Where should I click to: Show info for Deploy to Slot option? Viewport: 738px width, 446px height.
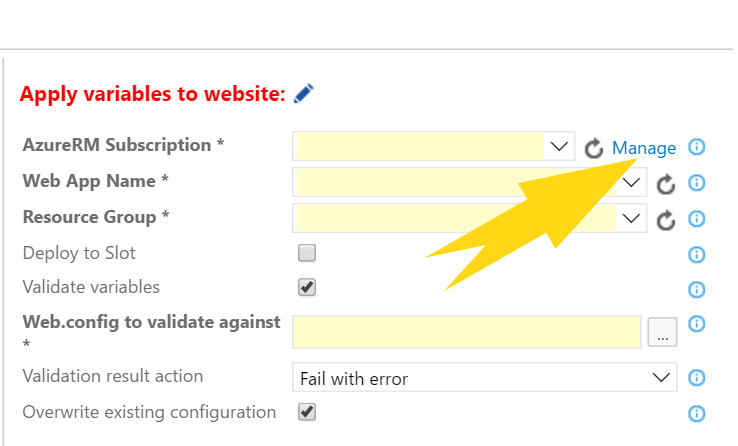[697, 255]
